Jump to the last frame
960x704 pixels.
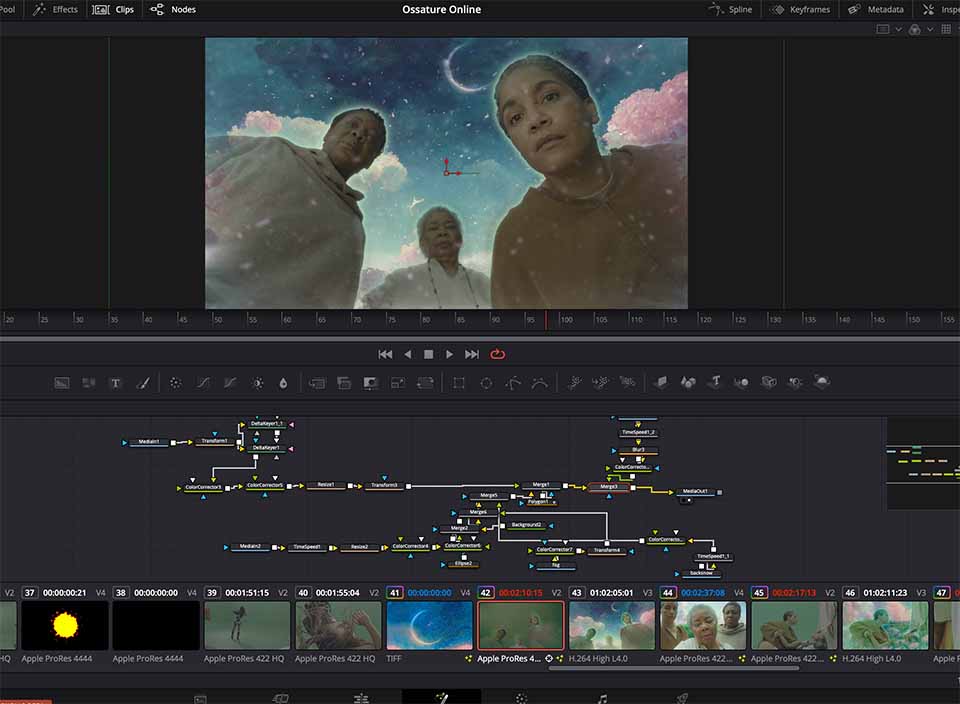pyautogui.click(x=471, y=354)
